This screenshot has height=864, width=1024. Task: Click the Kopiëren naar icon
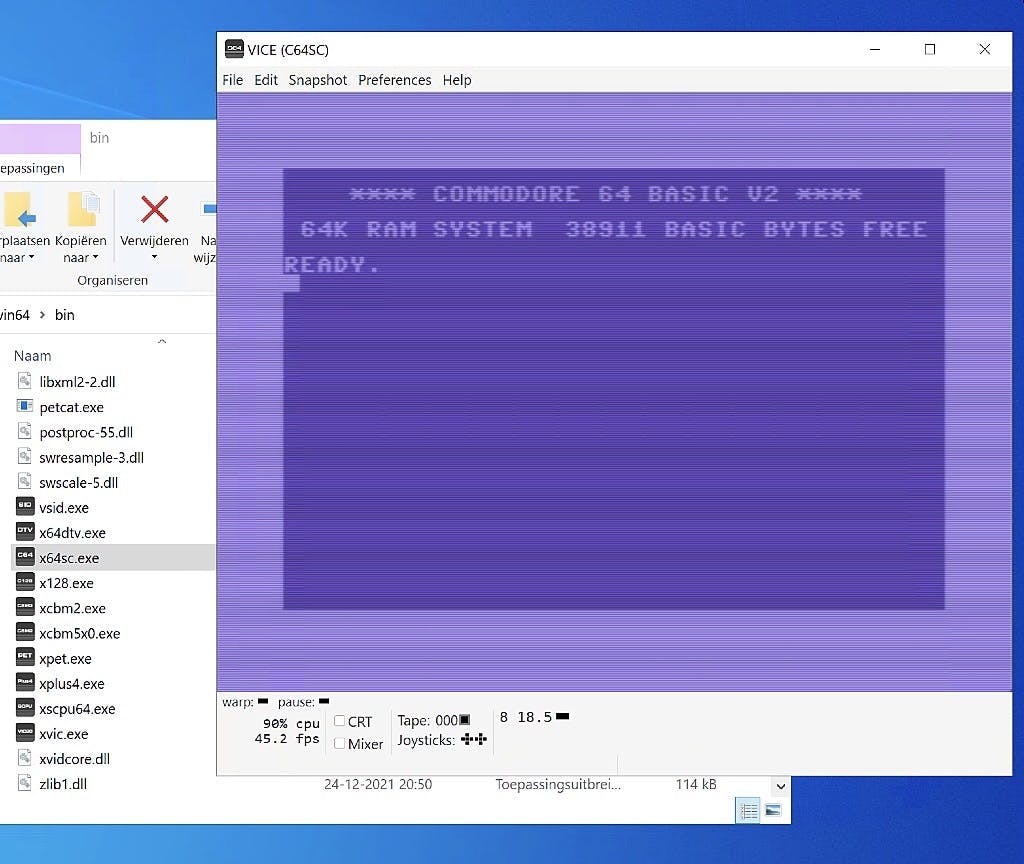[x=84, y=210]
